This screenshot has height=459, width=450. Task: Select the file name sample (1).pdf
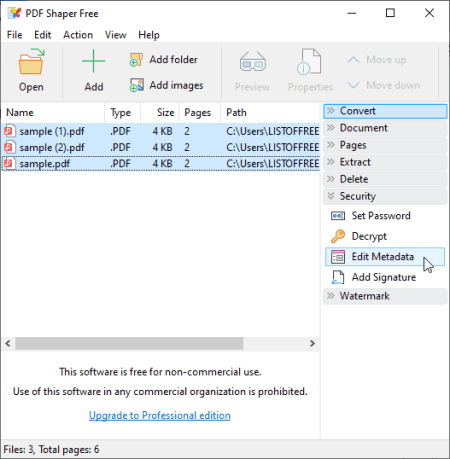[x=52, y=131]
